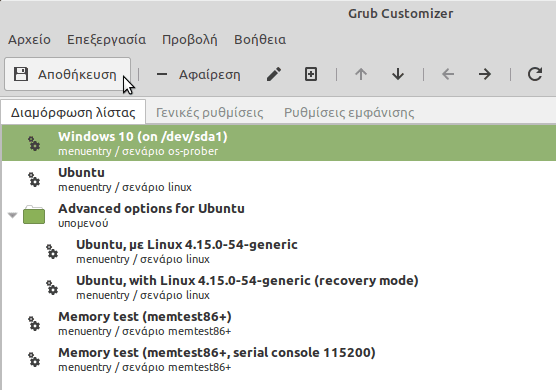The image size is (556, 390).
Task: Click the add new entry icon
Action: coord(311,74)
